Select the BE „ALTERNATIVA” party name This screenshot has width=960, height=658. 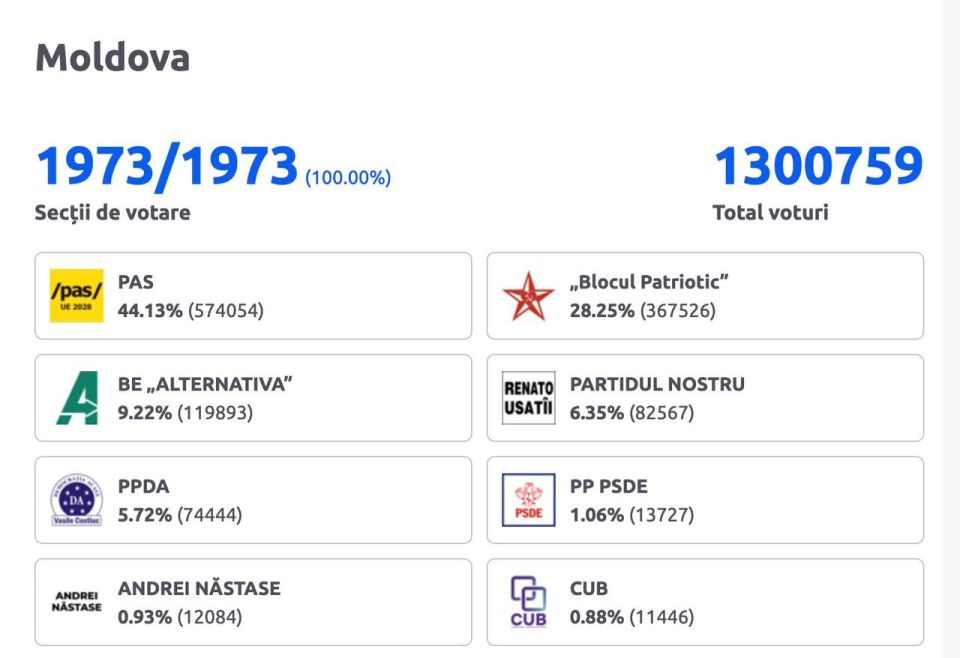point(205,384)
